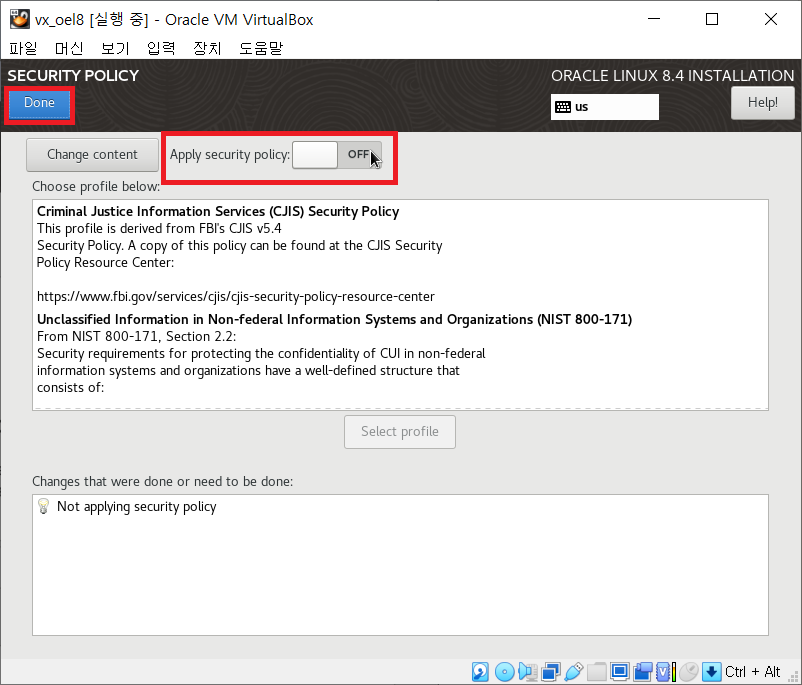Click the host key down-arrow icon
The height and width of the screenshot is (685, 802).
click(711, 672)
